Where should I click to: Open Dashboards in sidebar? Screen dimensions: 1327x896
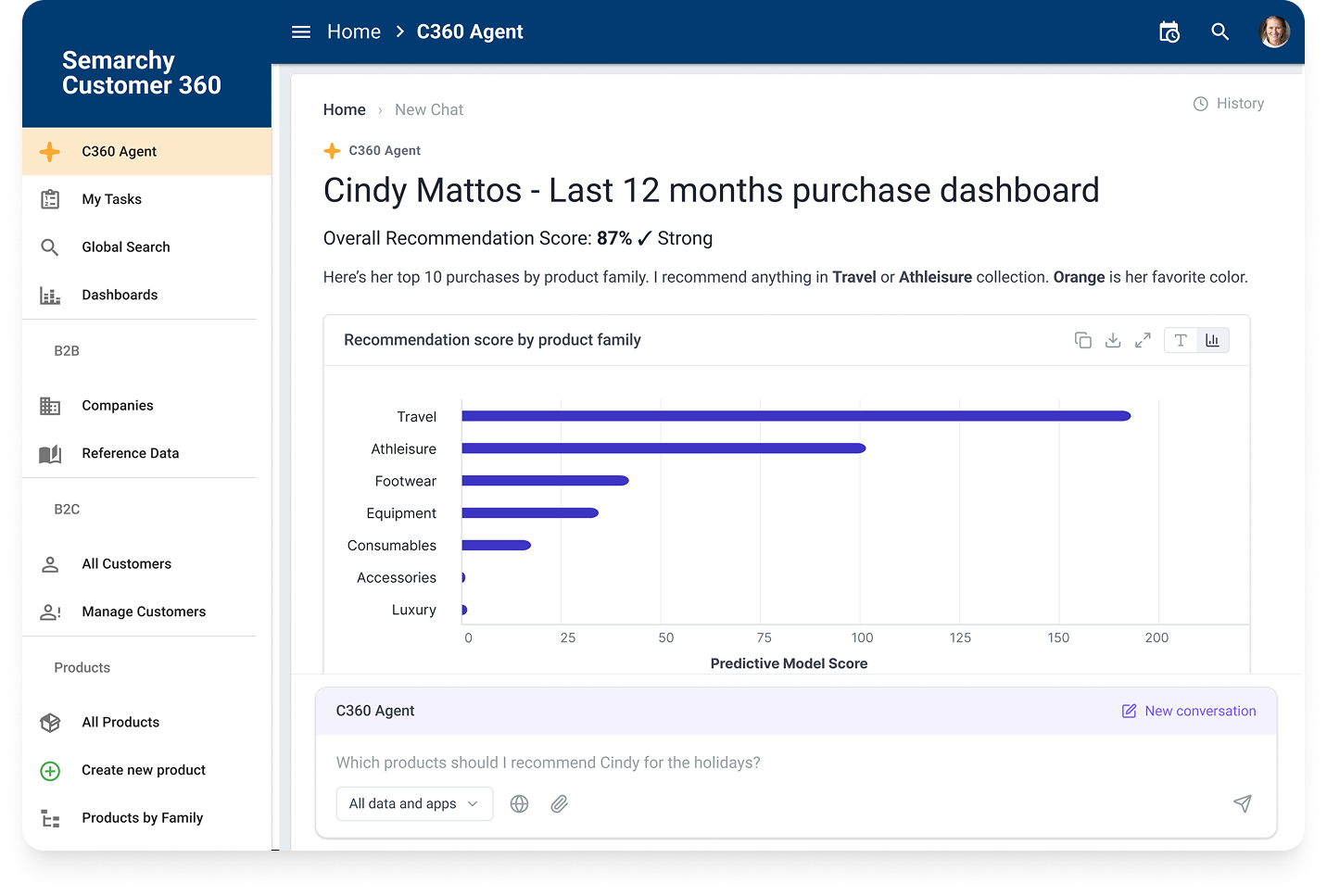[x=147, y=296]
